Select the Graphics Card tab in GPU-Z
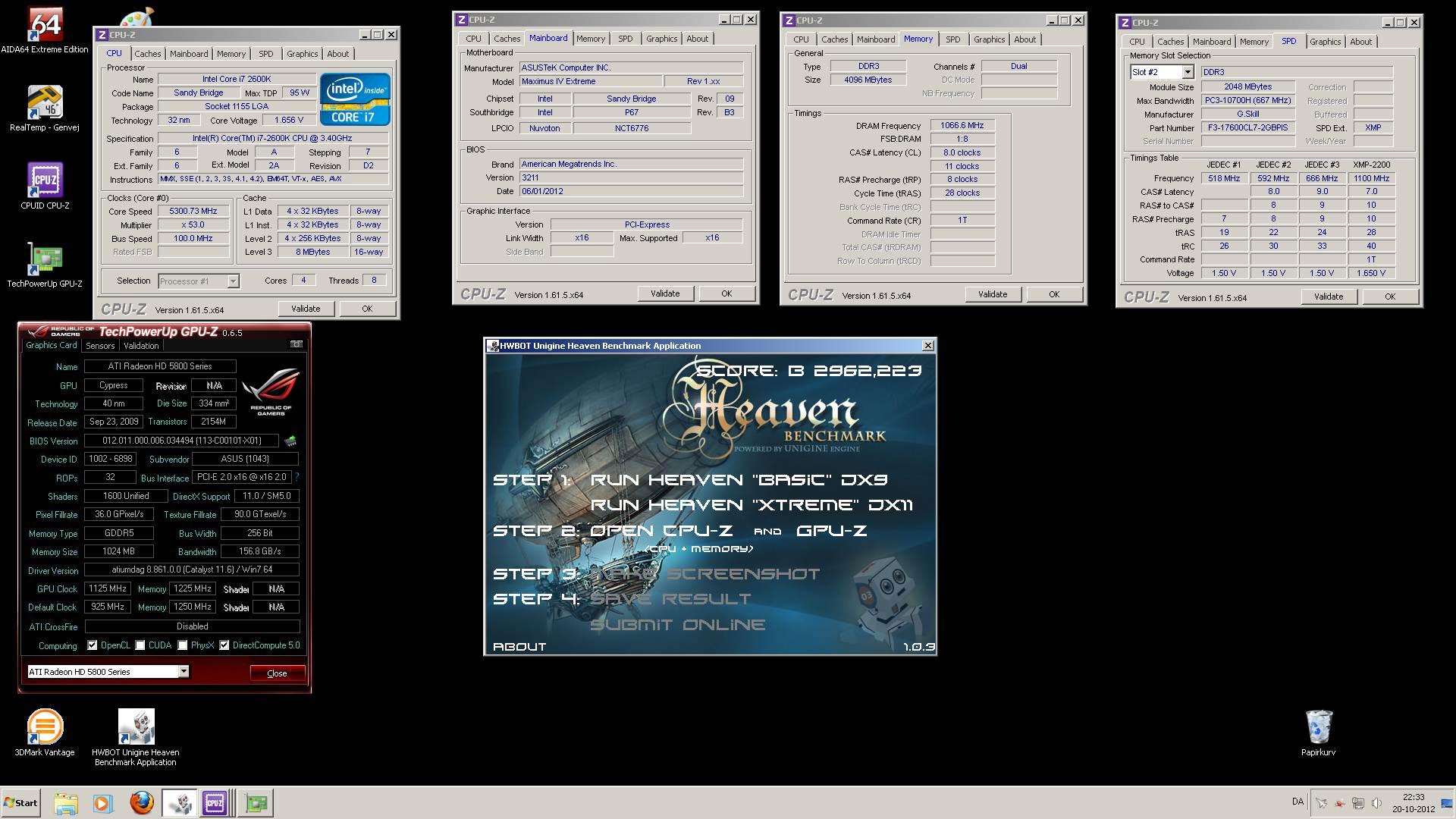The height and width of the screenshot is (819, 1456). tap(52, 345)
